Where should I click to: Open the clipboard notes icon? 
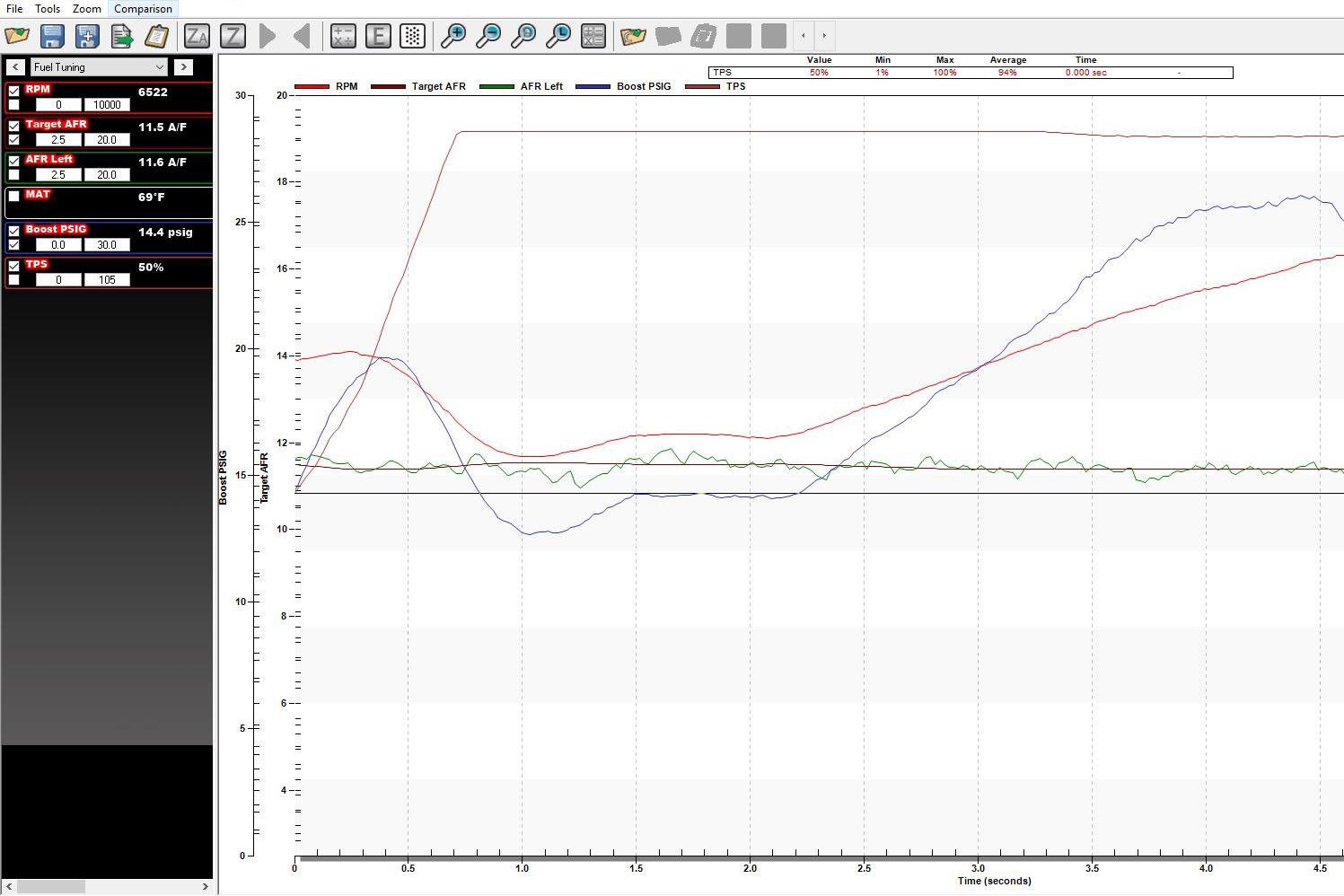tap(157, 37)
